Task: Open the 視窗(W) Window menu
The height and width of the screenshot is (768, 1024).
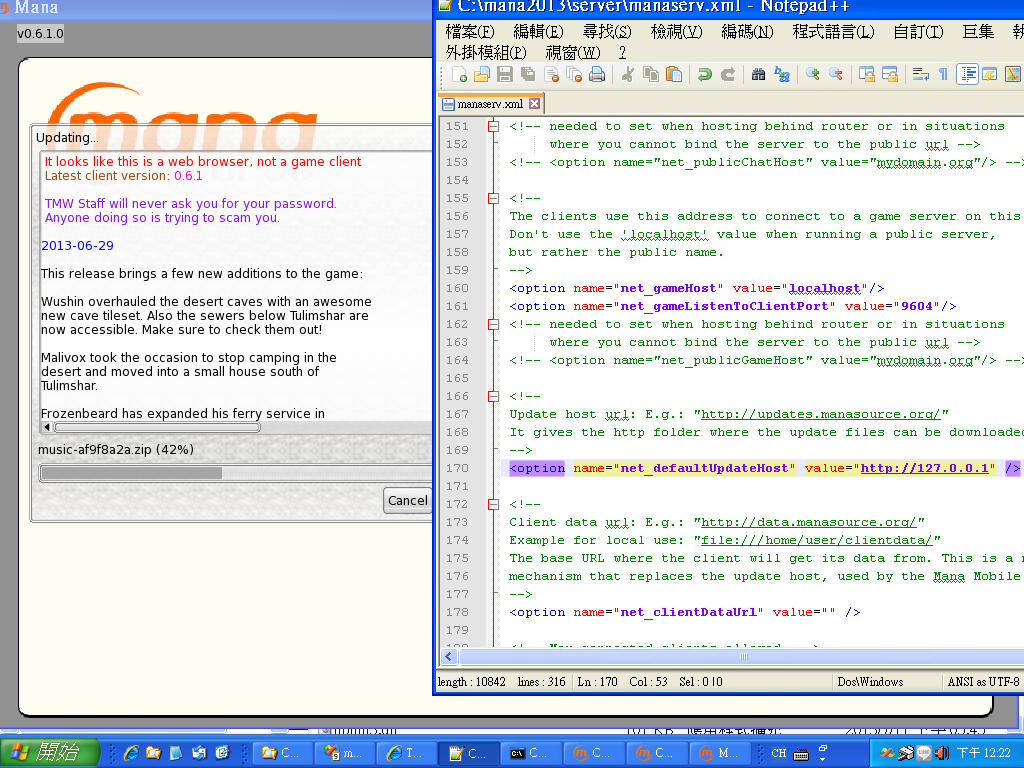Action: point(573,52)
